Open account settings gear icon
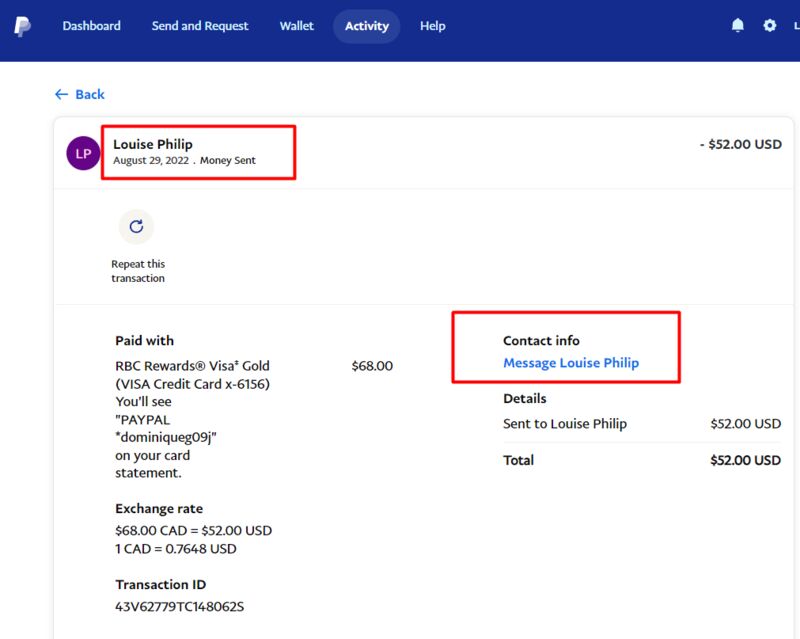Screen dimensions: 800x639 769,26
